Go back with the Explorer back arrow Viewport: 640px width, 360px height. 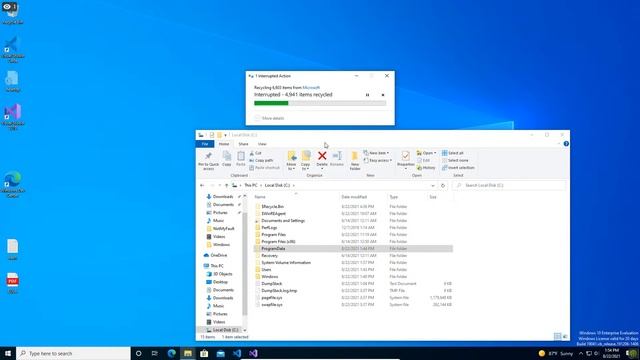[202, 185]
